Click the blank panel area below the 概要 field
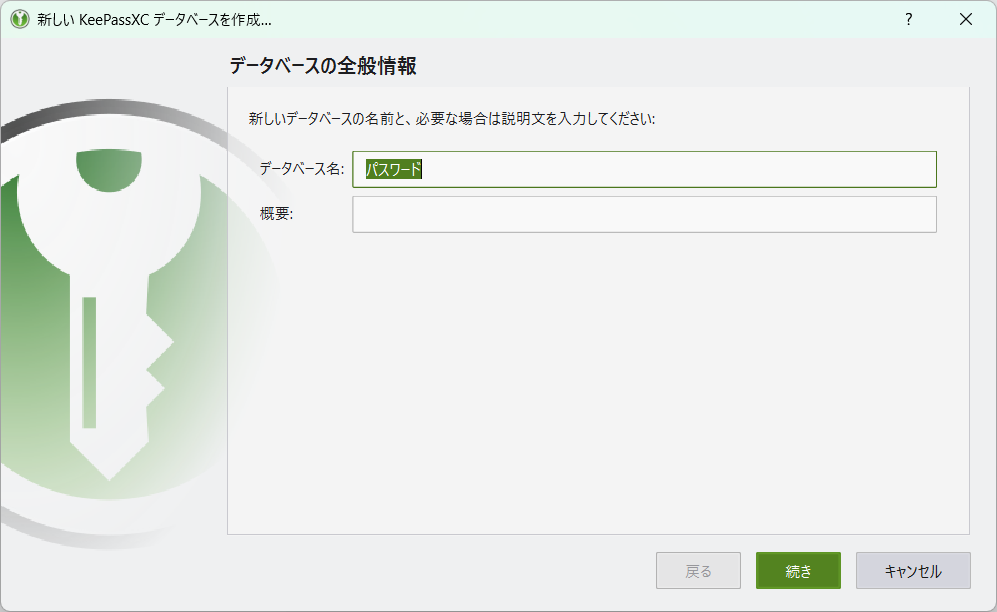997x612 pixels. click(x=598, y=381)
